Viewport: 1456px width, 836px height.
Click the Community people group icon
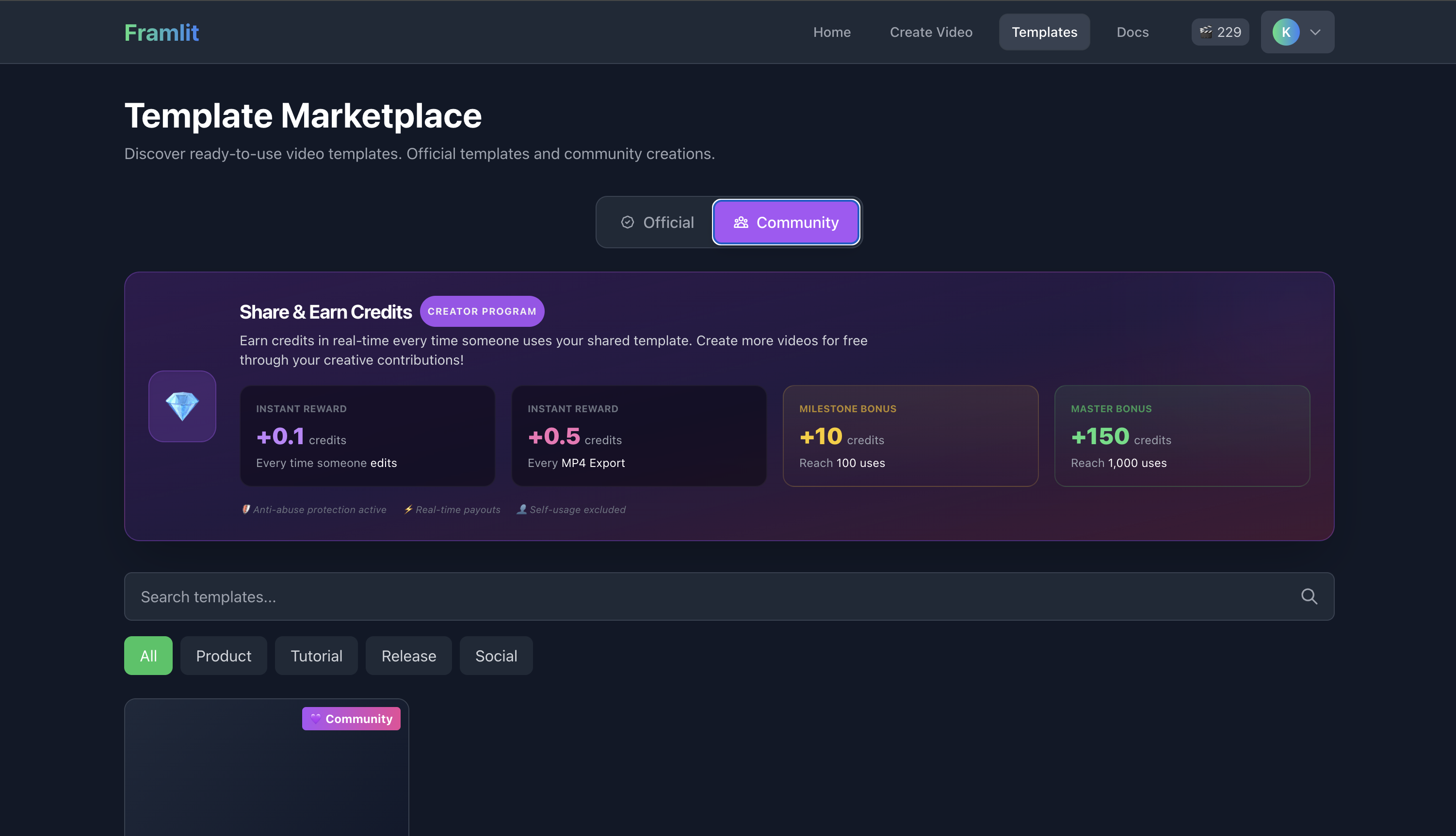click(741, 222)
